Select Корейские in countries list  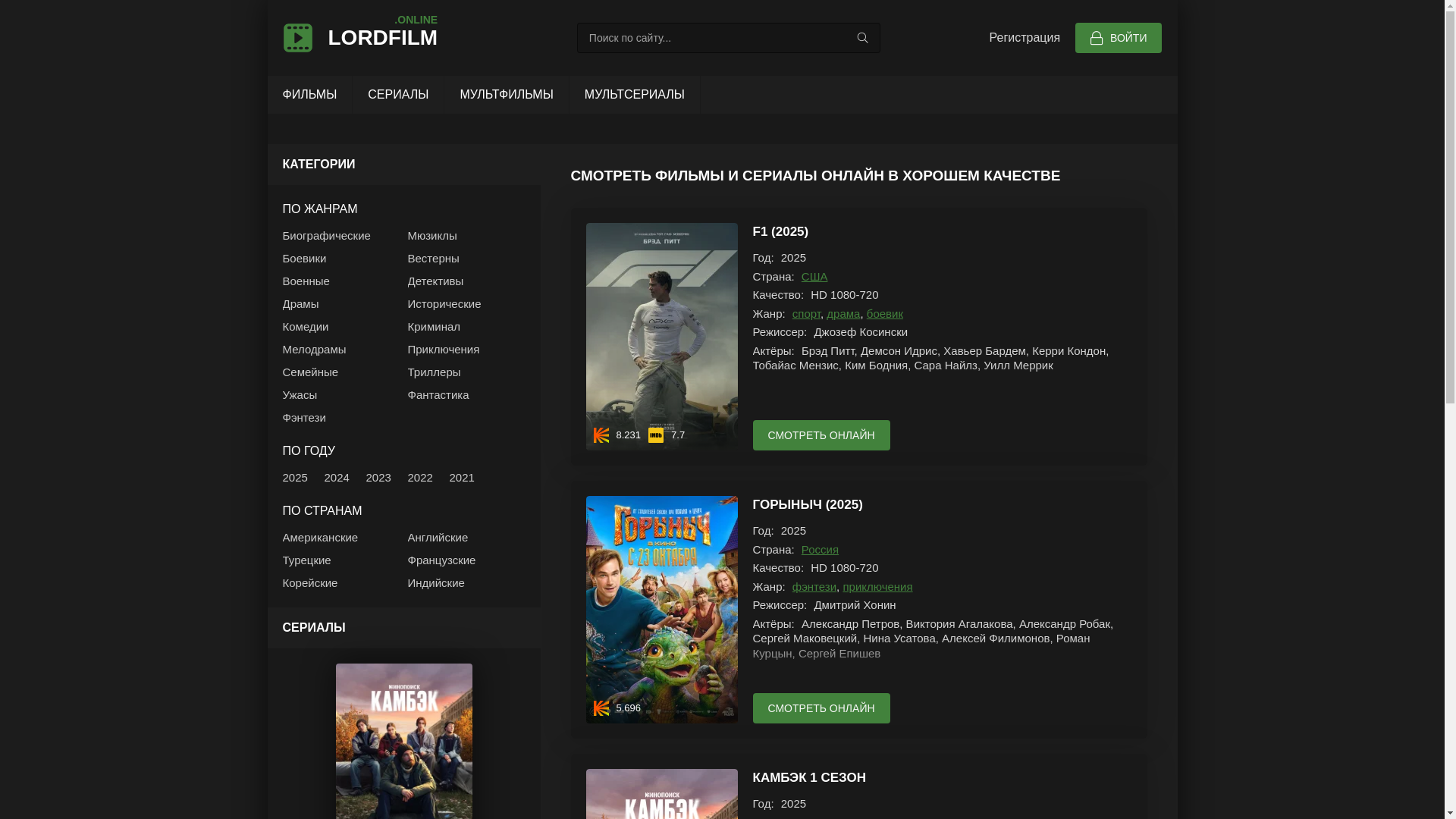pos(310,583)
